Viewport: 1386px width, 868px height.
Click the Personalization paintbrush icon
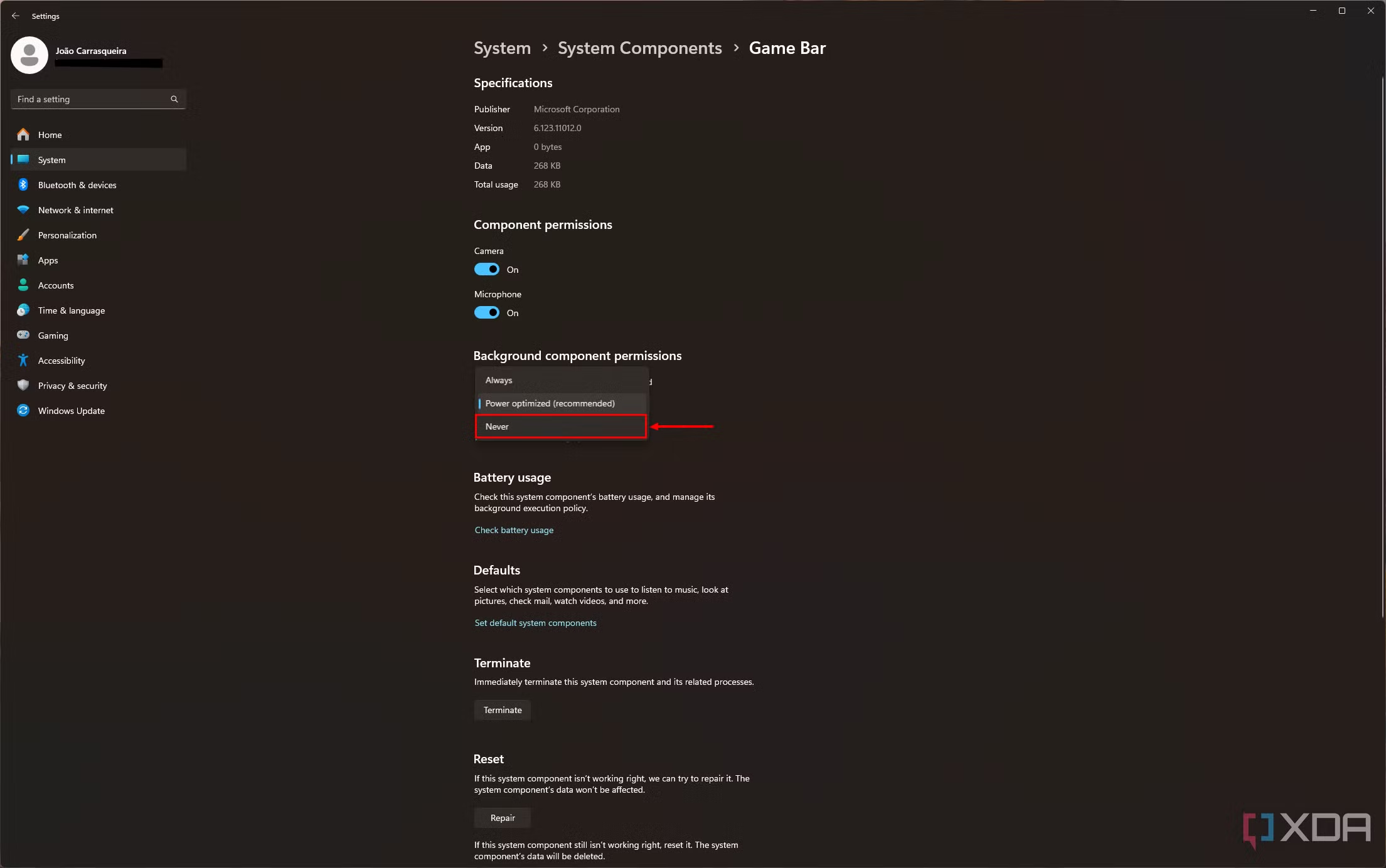[23, 235]
